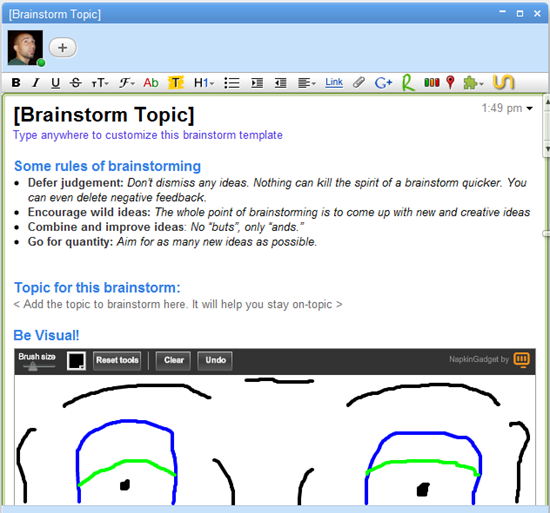Screen dimensions: 550x513
Task: Click the participant avatar photo
Action: 25,48
